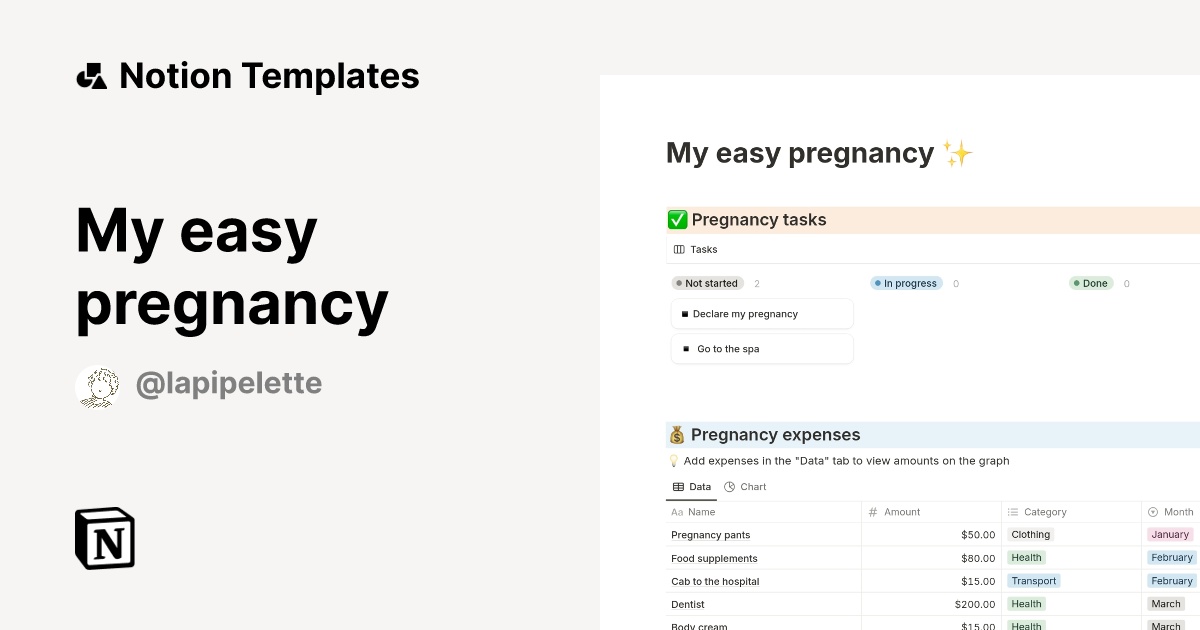Viewport: 1200px width, 630px height.
Task: Click the pink January month tag
Action: [1169, 534]
